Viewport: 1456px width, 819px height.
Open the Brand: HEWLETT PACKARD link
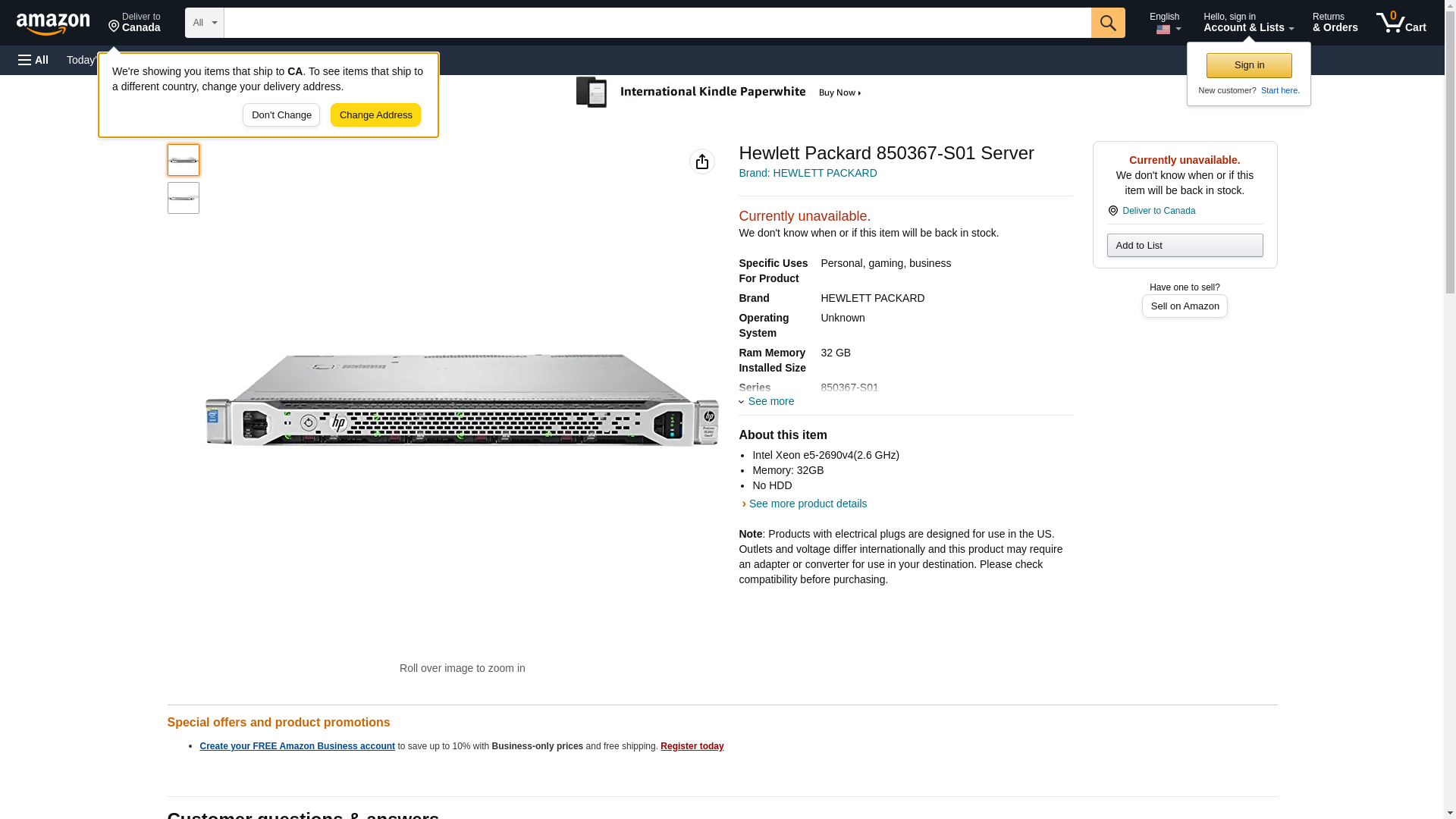[x=808, y=173]
